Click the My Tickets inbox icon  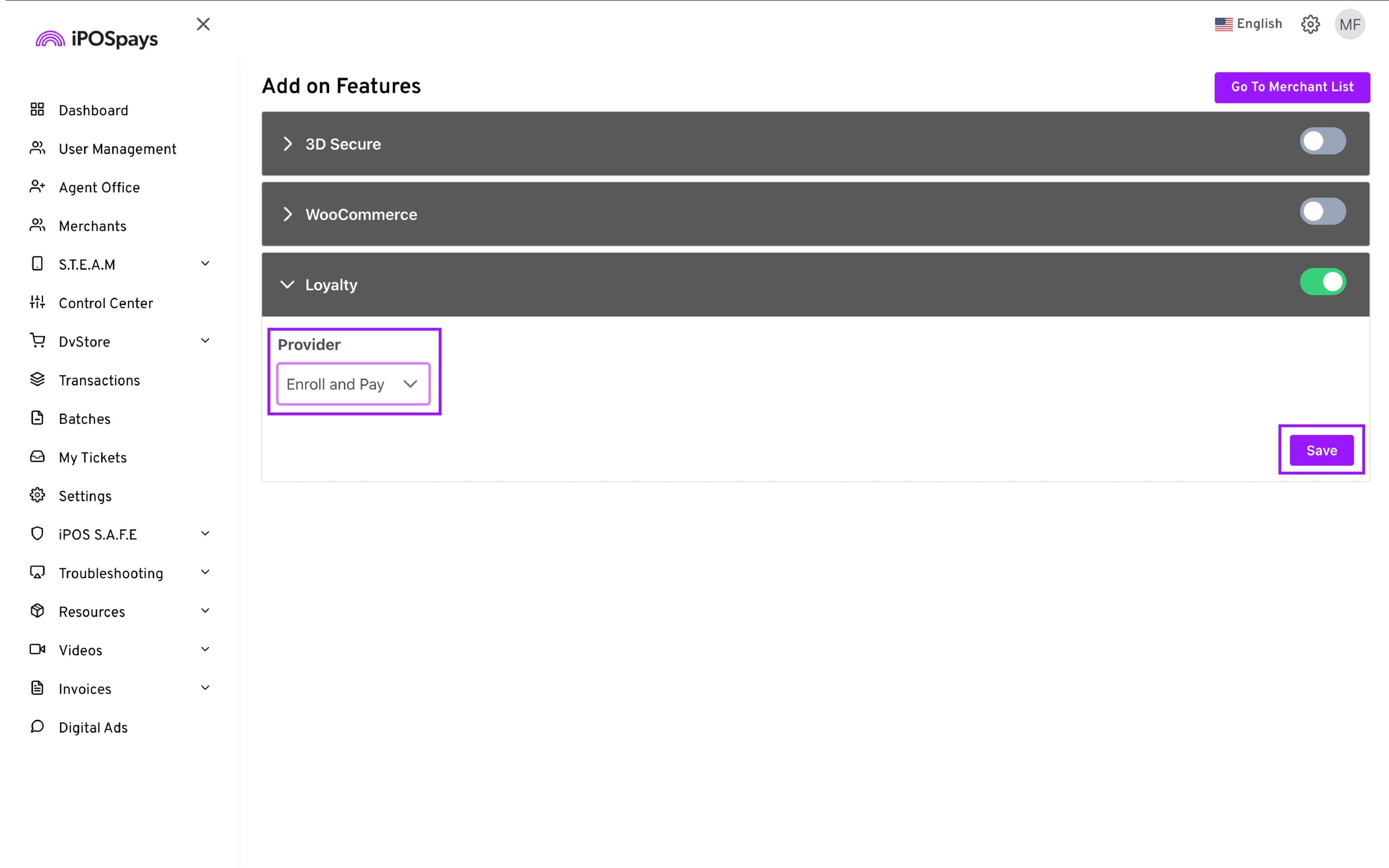point(37,456)
